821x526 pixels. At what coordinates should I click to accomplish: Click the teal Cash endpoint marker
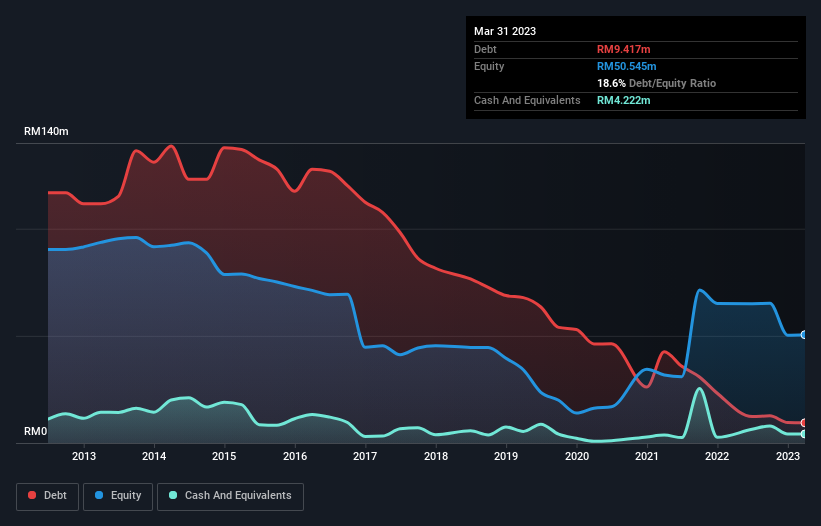pos(804,434)
